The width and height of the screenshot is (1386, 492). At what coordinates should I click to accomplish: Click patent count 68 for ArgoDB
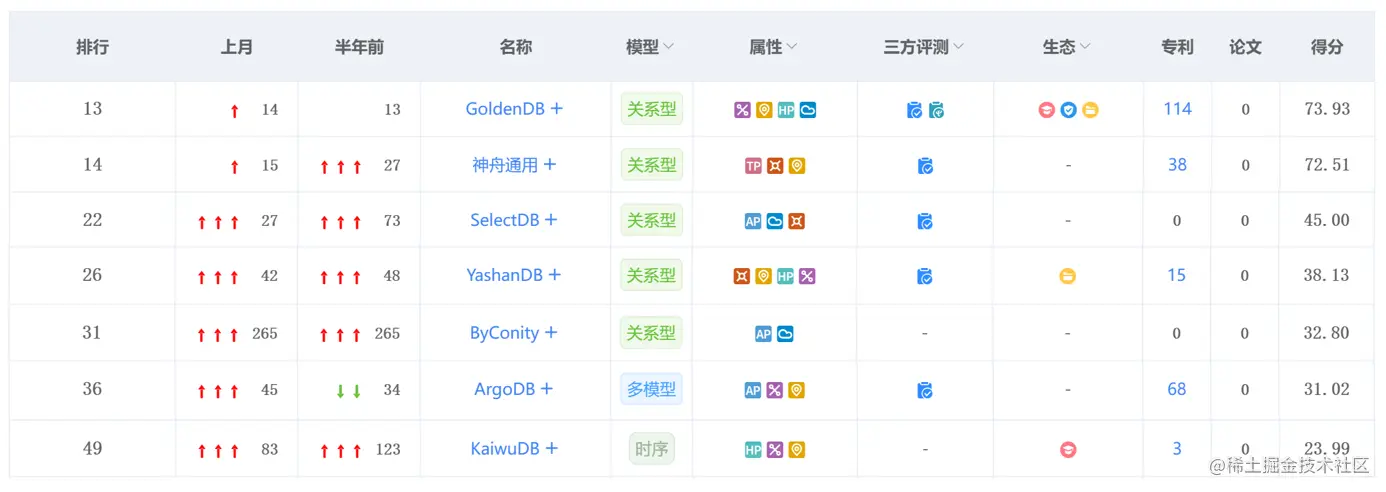pyautogui.click(x=1177, y=389)
